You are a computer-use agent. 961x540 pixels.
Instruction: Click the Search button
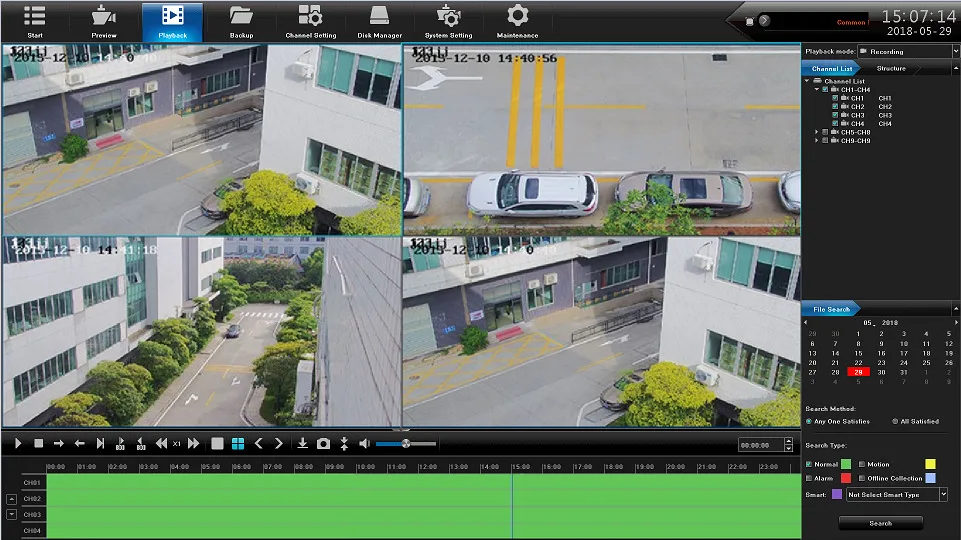pyautogui.click(x=880, y=523)
